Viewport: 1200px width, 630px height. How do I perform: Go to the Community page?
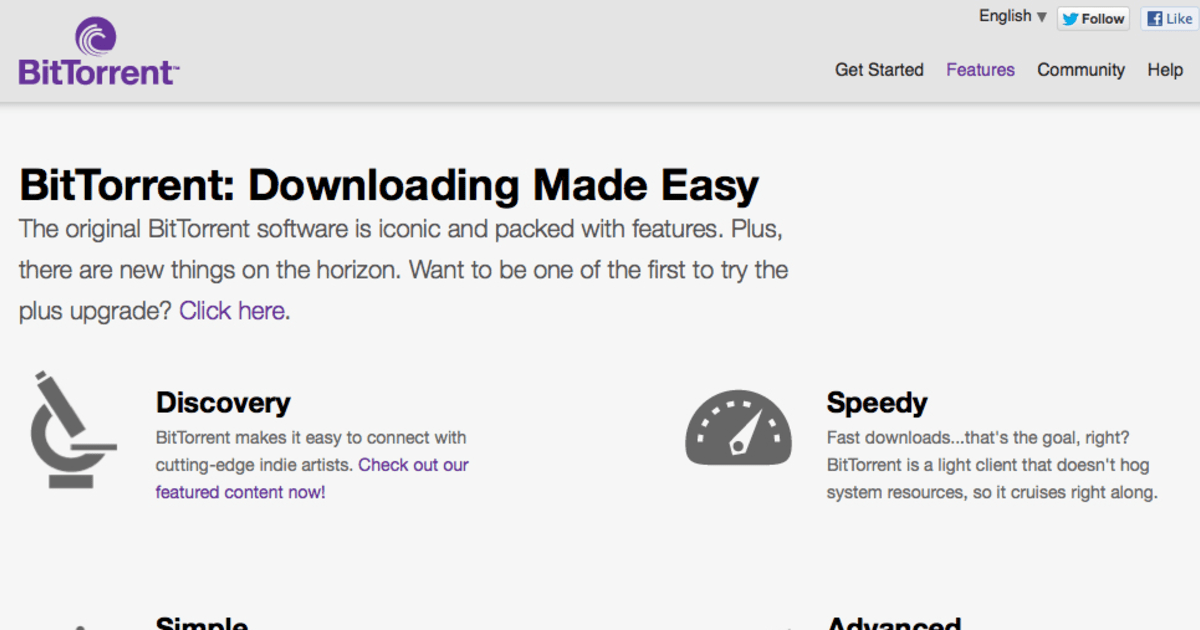1081,70
